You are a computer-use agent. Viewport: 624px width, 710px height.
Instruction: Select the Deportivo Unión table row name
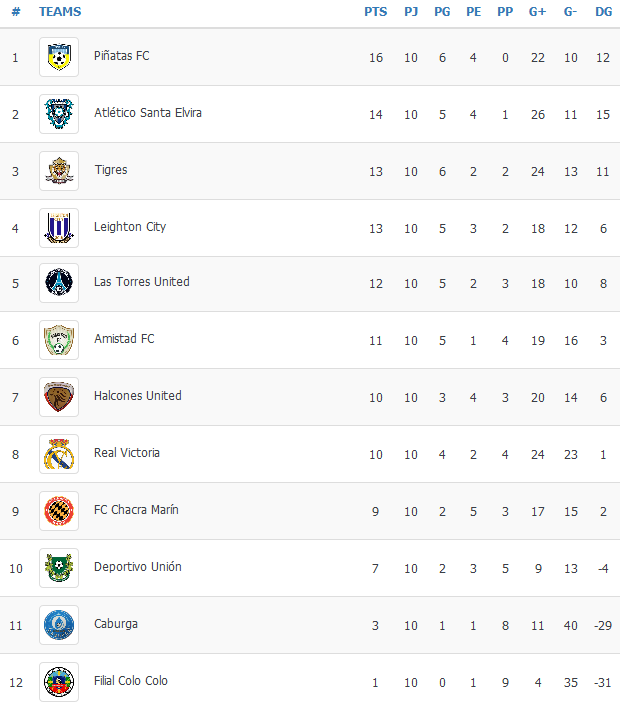tap(138, 567)
